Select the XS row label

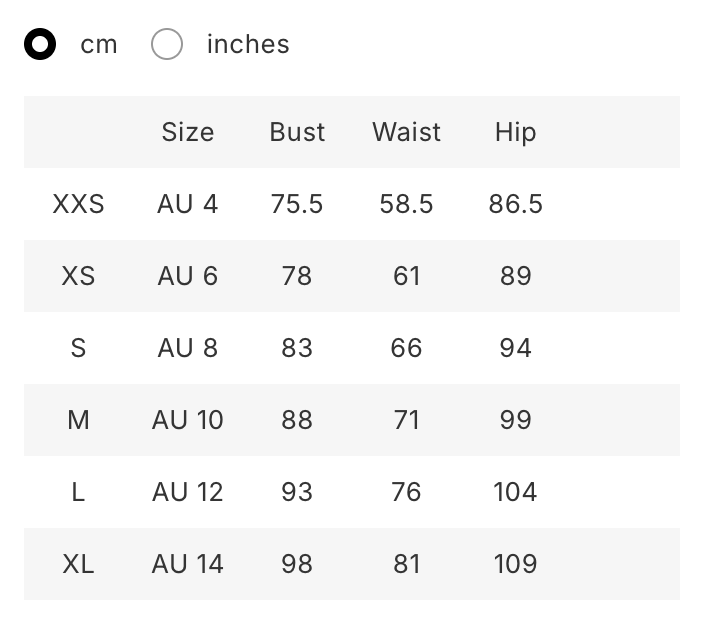click(x=78, y=276)
